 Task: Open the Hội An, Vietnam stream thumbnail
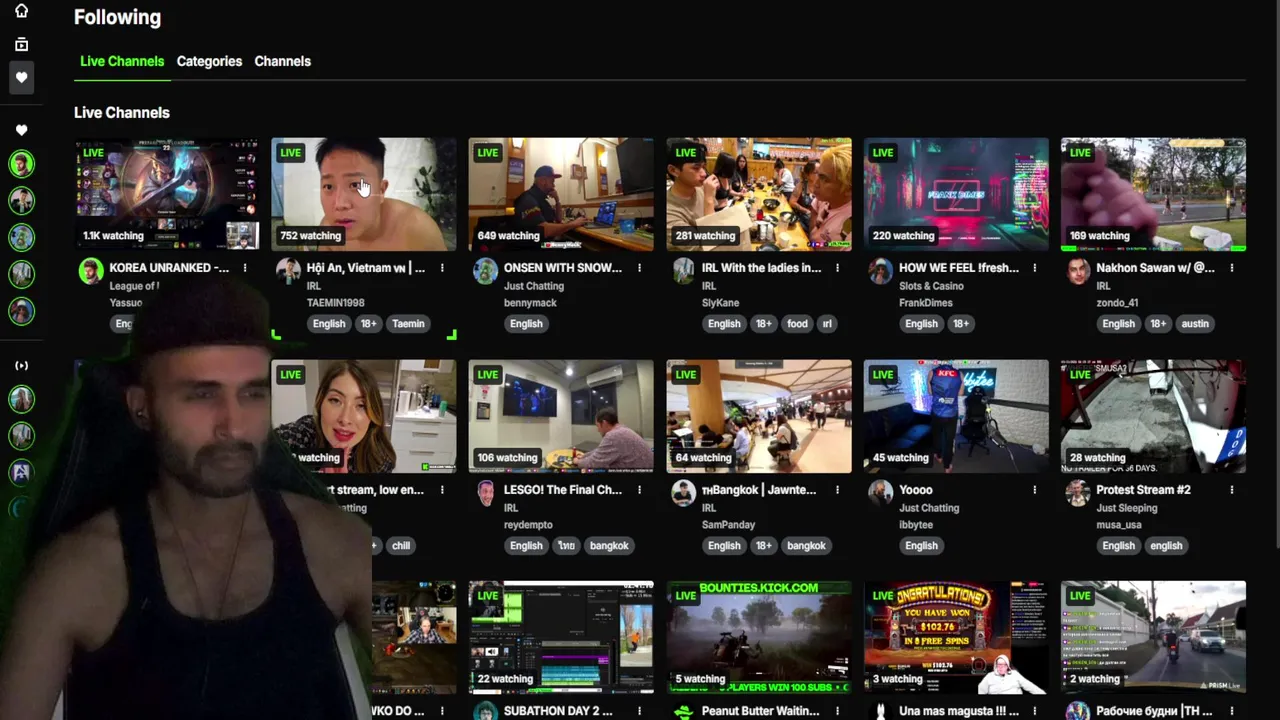[x=364, y=194]
